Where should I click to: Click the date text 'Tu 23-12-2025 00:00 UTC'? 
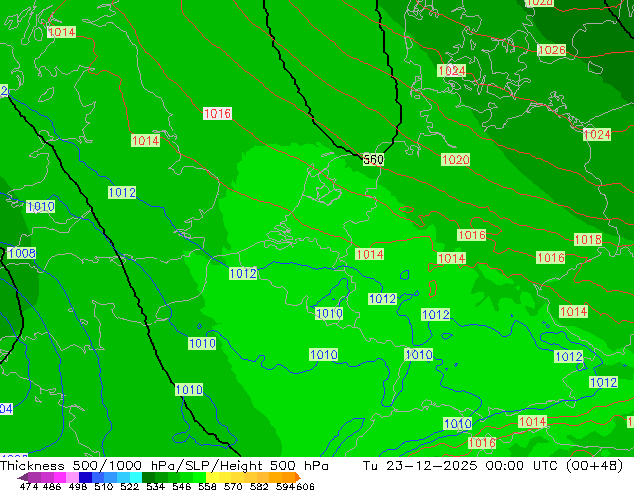462,466
